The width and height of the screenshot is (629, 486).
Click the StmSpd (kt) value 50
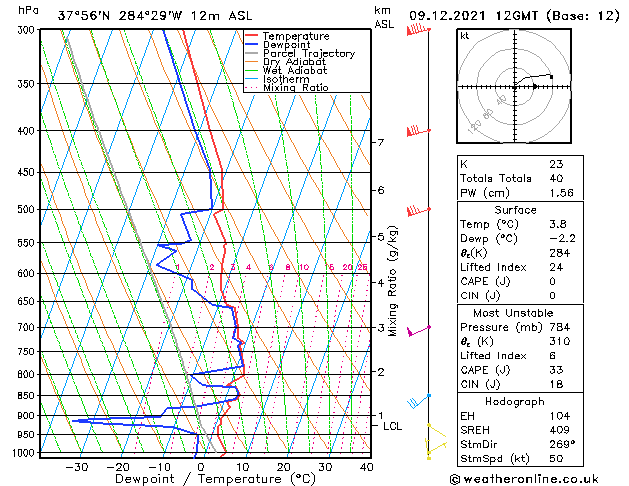click(556, 458)
